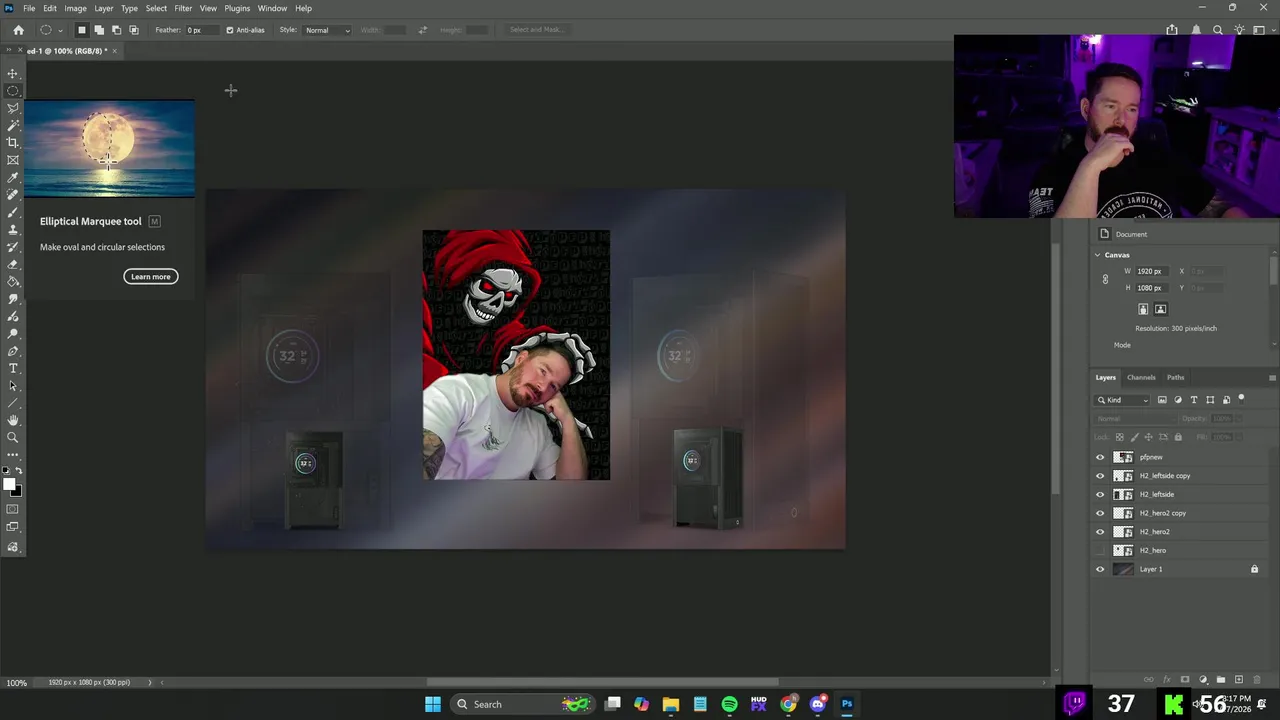This screenshot has width=1280, height=720.
Task: Show the hidden H2_hero layer
Action: (x=1100, y=550)
